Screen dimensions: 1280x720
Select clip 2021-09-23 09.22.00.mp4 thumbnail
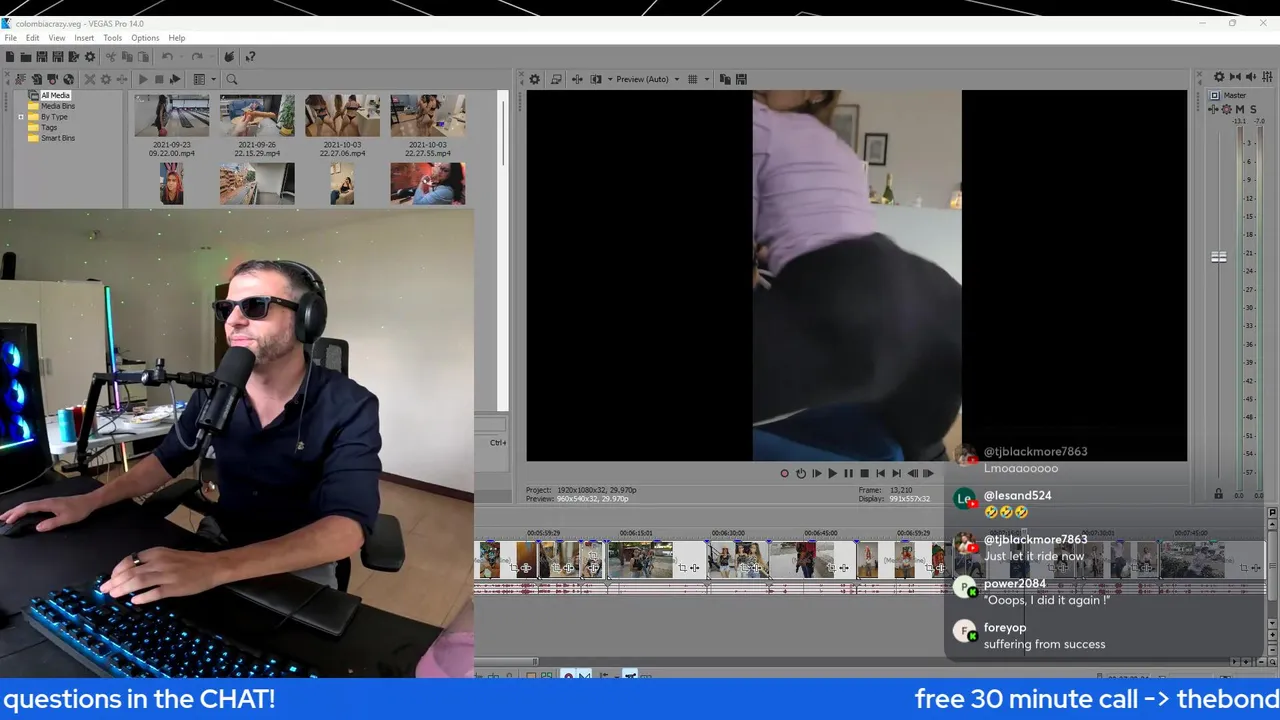point(171,115)
